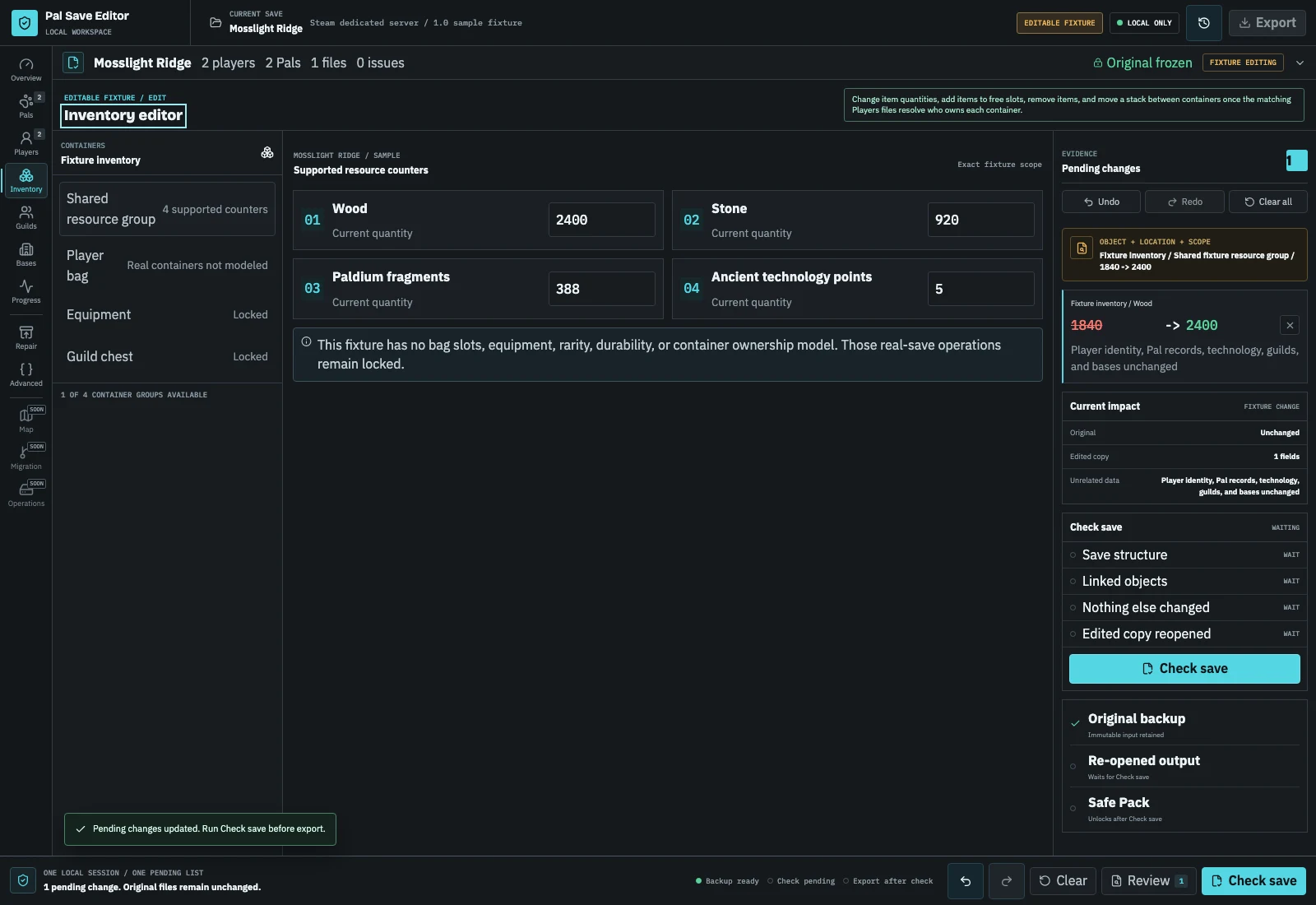This screenshot has height=905, width=1316.
Task: Open the Repair sidebar section
Action: point(26,338)
